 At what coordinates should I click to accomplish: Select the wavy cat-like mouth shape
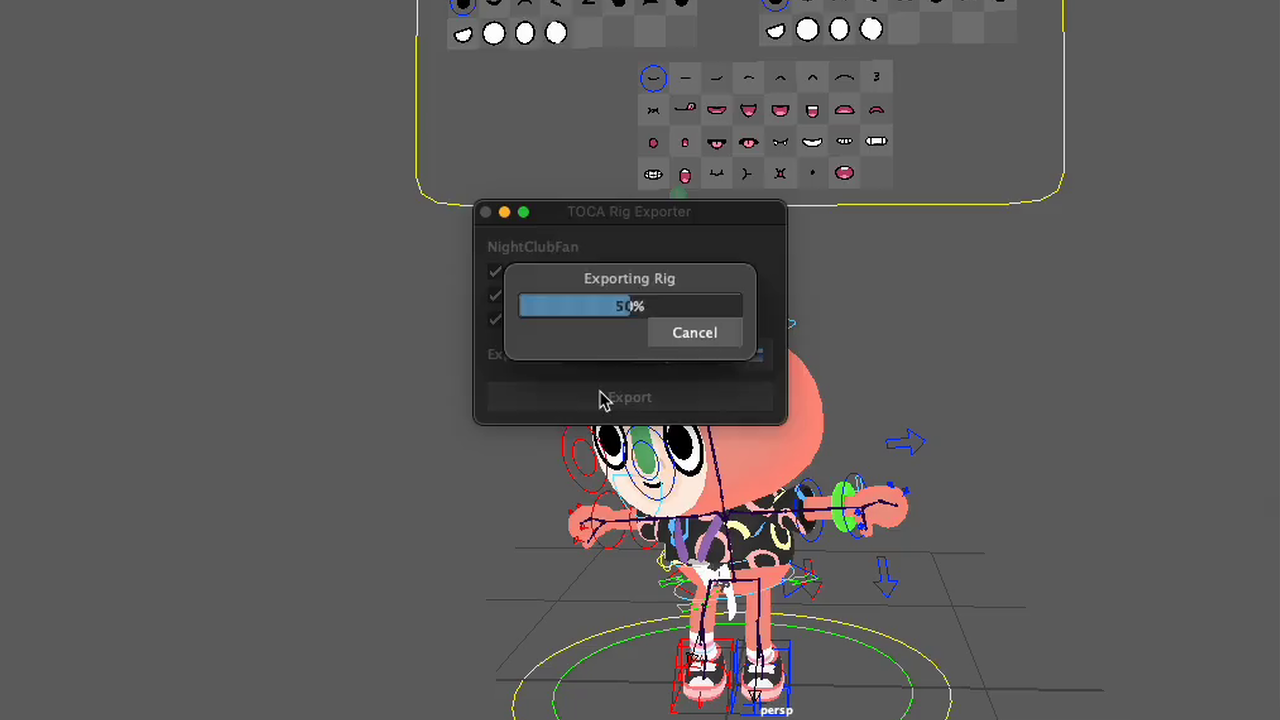tap(717, 174)
